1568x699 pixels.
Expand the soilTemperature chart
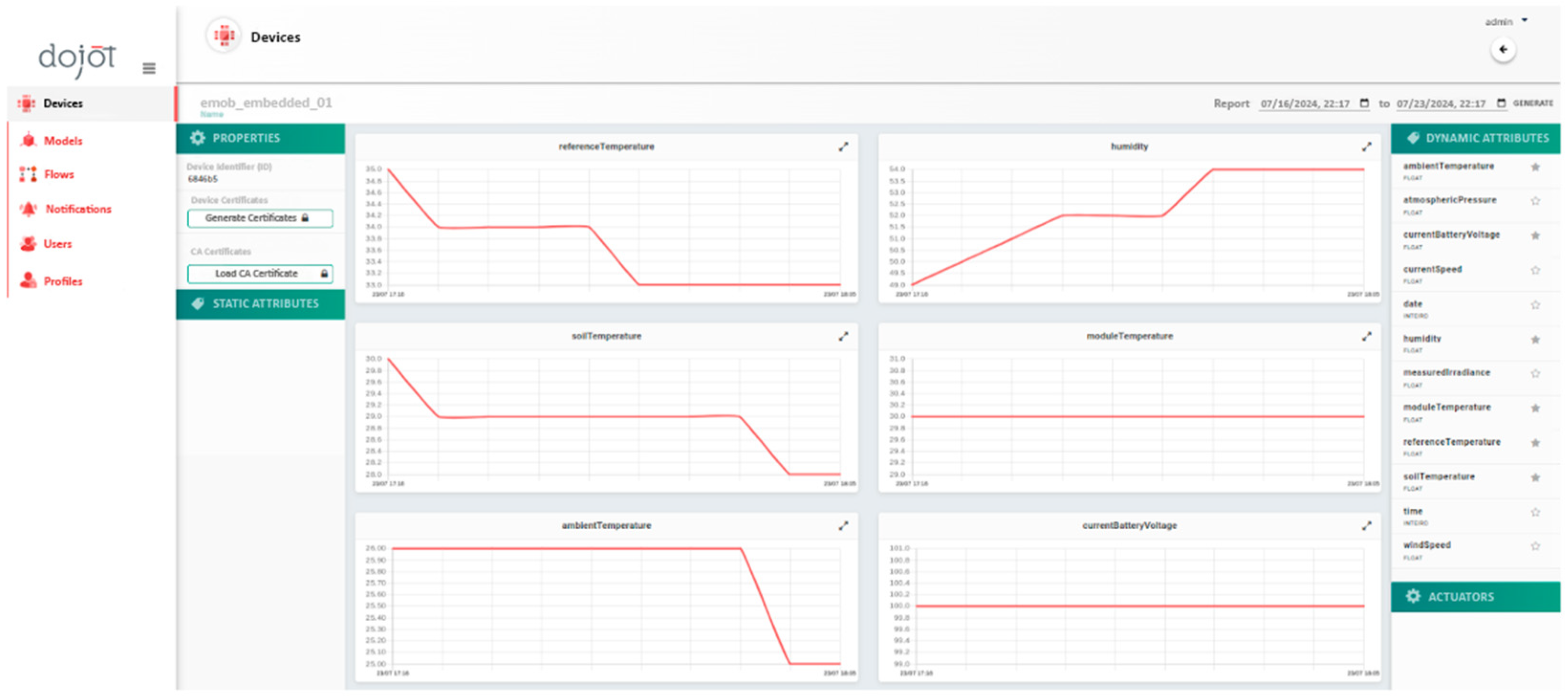tap(843, 336)
